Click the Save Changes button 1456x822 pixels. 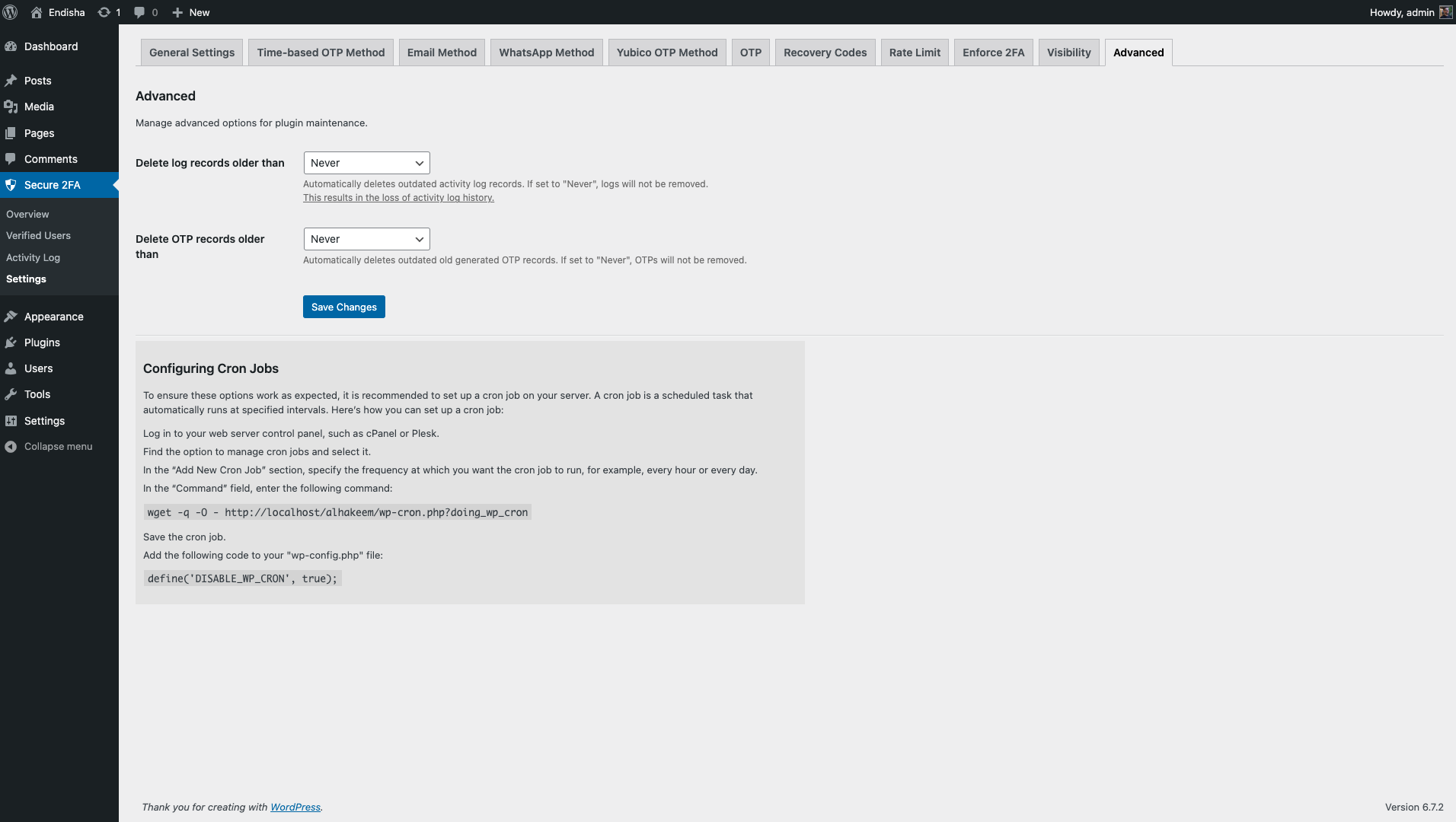click(x=344, y=307)
